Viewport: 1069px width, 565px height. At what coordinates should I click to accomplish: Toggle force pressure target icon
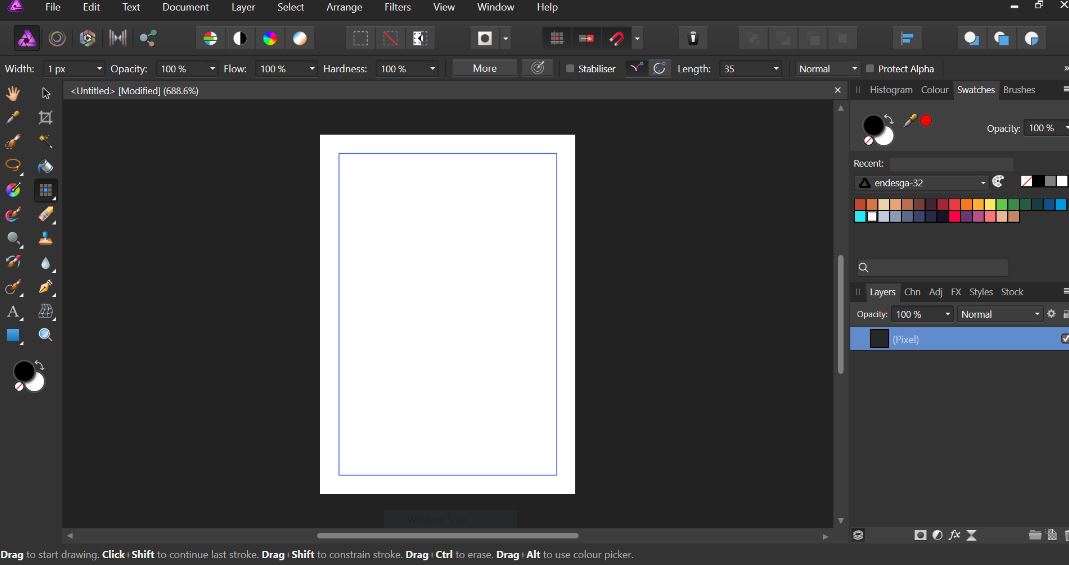pos(538,68)
